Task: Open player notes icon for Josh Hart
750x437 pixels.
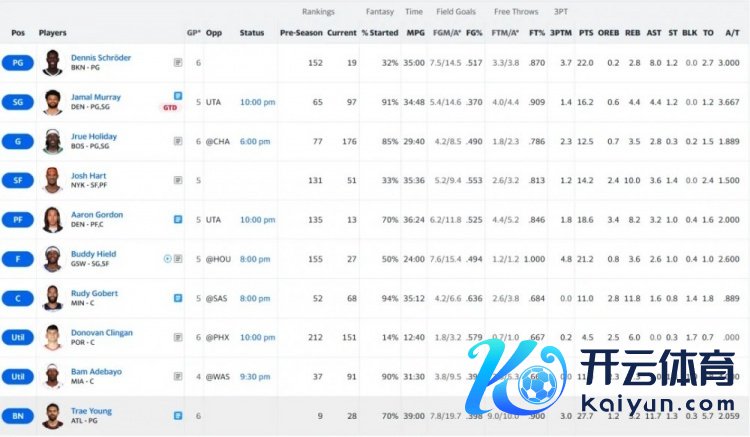Action: tap(178, 180)
